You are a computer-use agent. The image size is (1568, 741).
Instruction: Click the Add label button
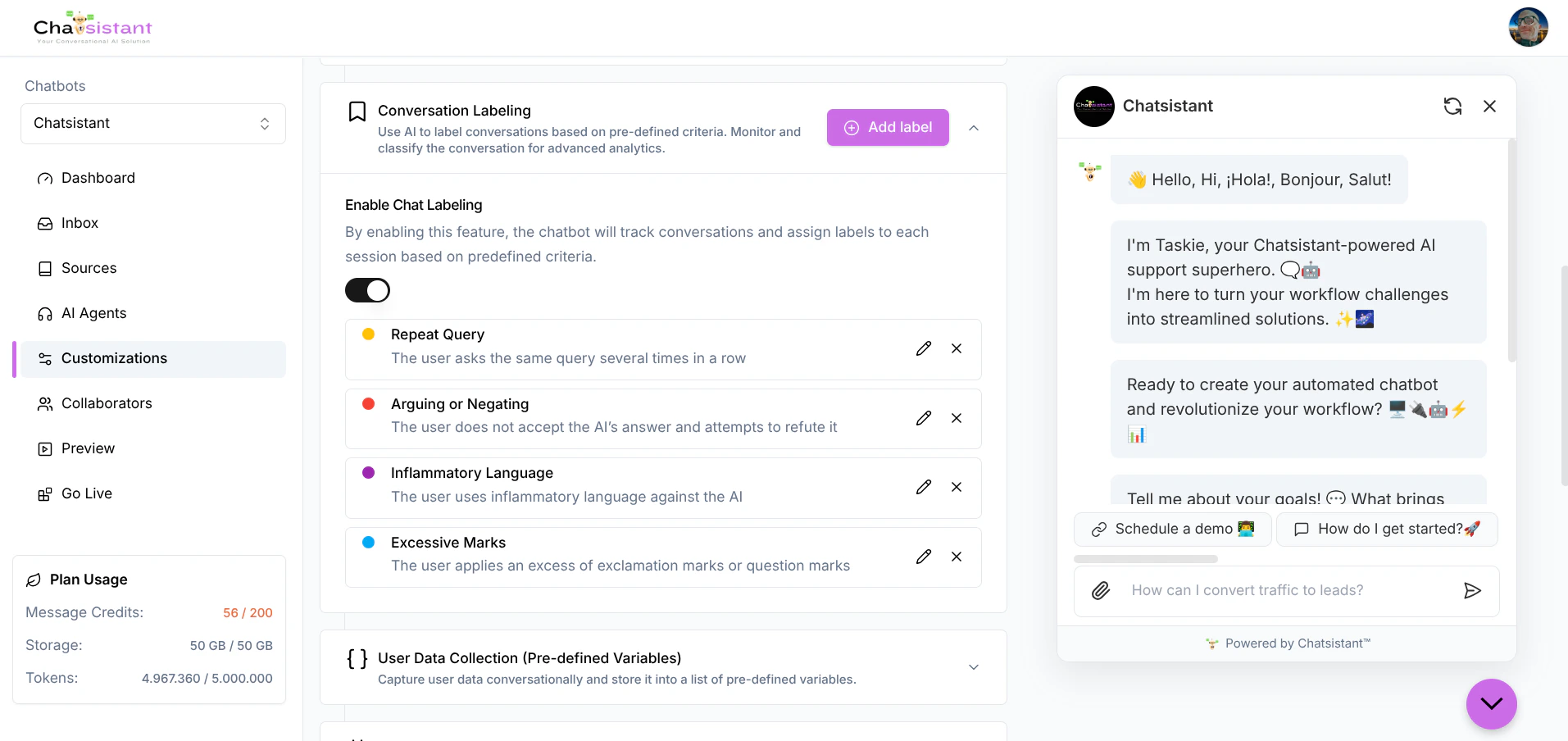pos(888,128)
